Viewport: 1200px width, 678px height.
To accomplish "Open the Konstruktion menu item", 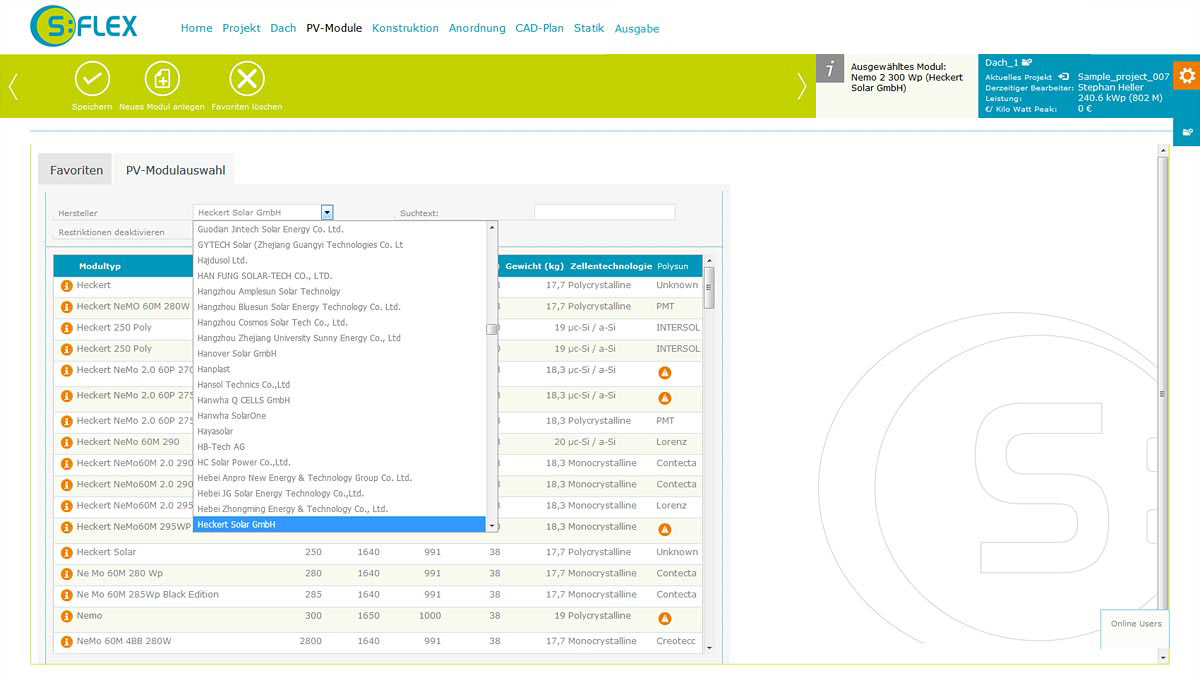I will (405, 28).
